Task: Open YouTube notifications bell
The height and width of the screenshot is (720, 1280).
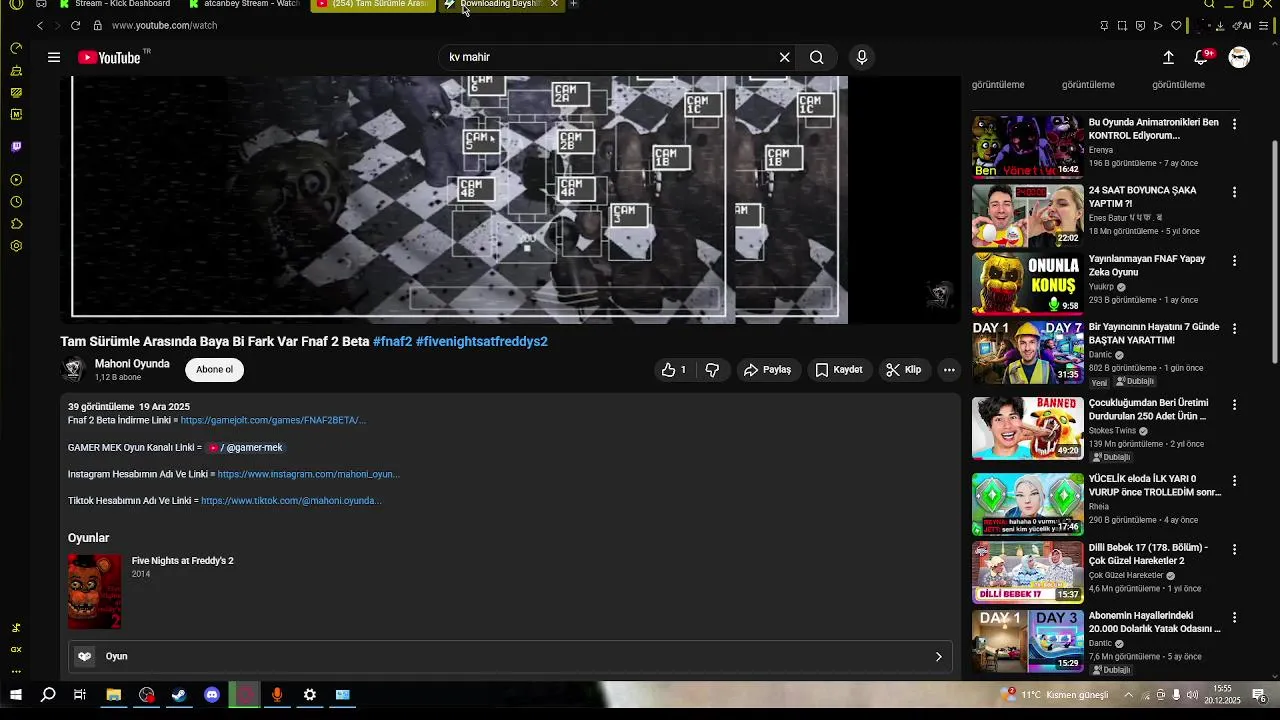Action: 1202,57
